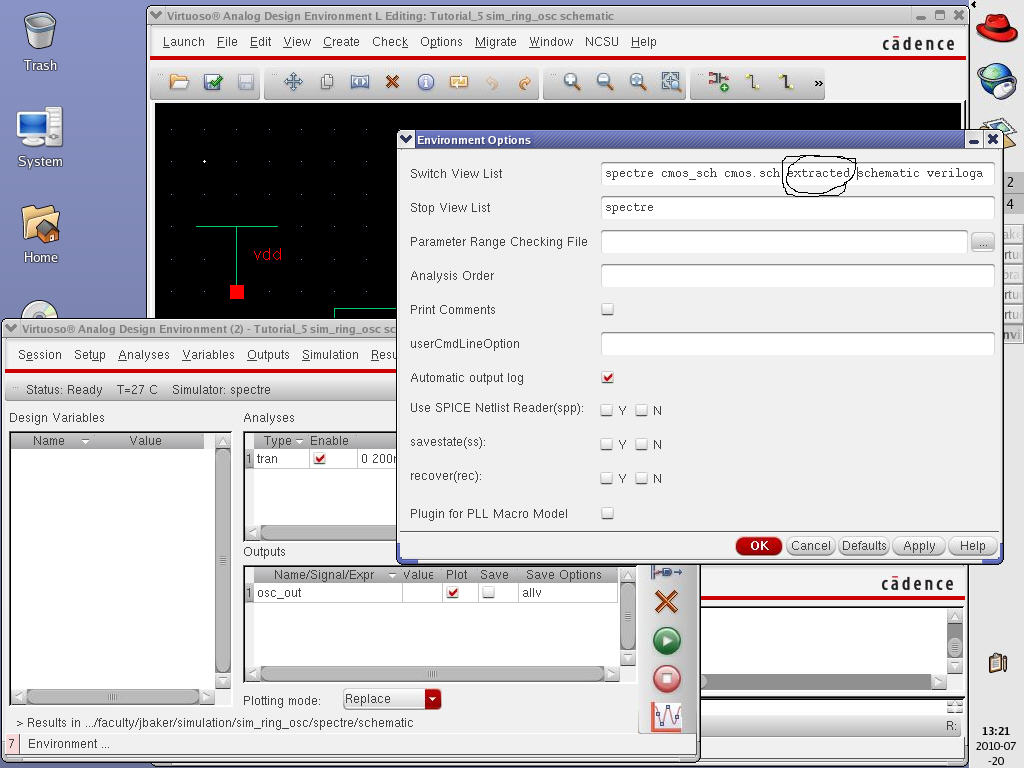The width and height of the screenshot is (1024, 768).
Task: Open the Plot Outputs waveform icon
Action: click(666, 716)
